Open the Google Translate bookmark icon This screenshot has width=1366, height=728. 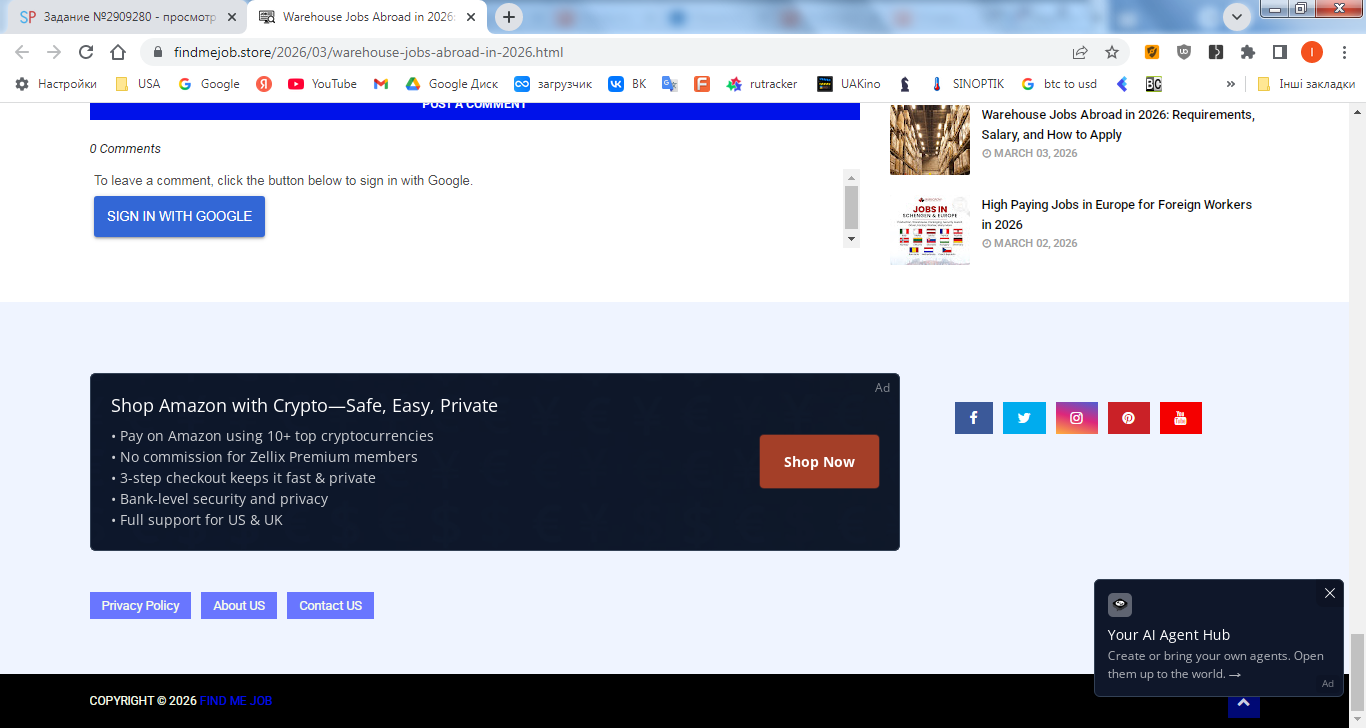pyautogui.click(x=670, y=84)
